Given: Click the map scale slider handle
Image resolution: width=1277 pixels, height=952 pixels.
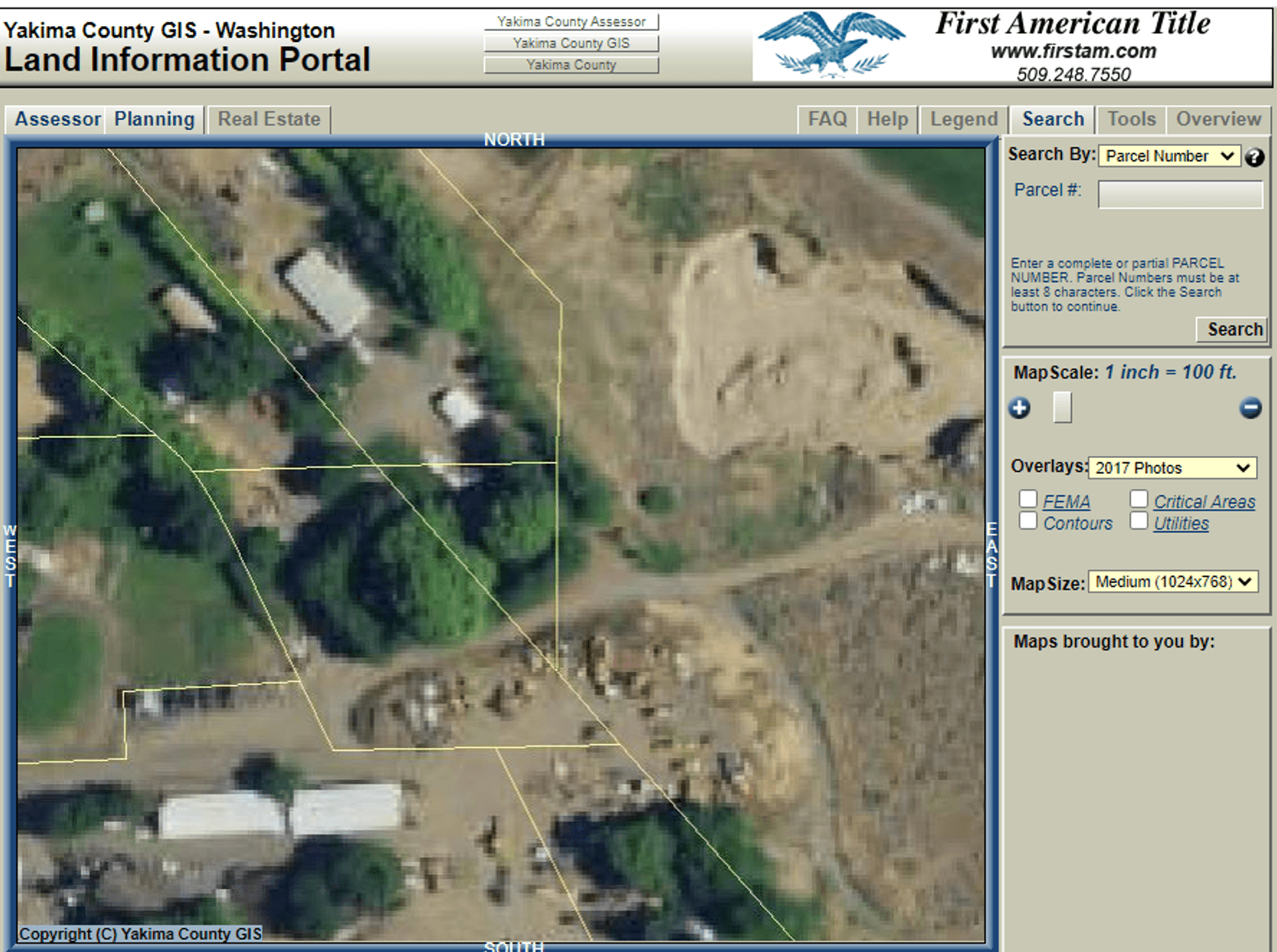Looking at the screenshot, I should point(1062,407).
